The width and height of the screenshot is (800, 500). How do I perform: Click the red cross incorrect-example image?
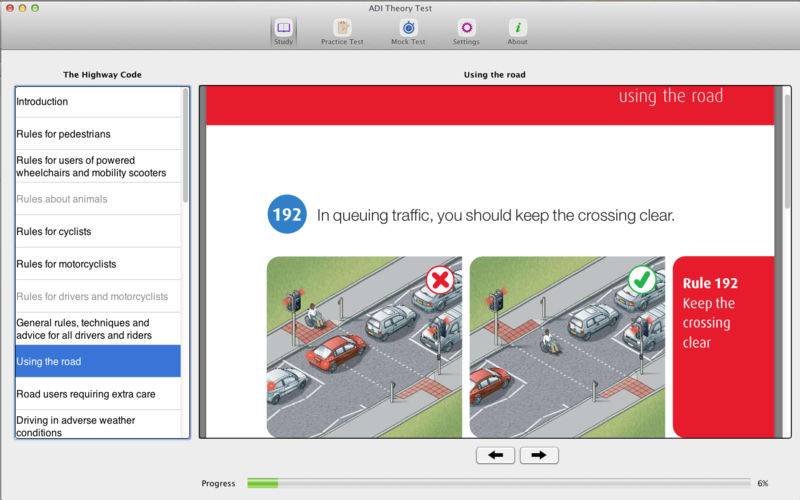[364, 347]
